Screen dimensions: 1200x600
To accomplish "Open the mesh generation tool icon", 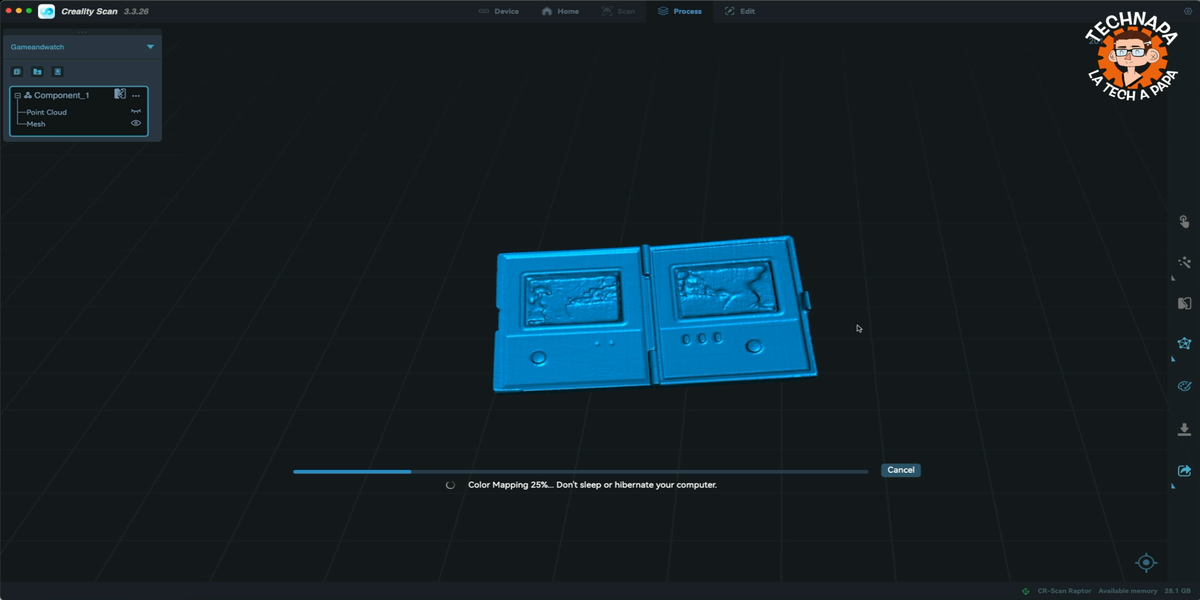I will click(1184, 343).
